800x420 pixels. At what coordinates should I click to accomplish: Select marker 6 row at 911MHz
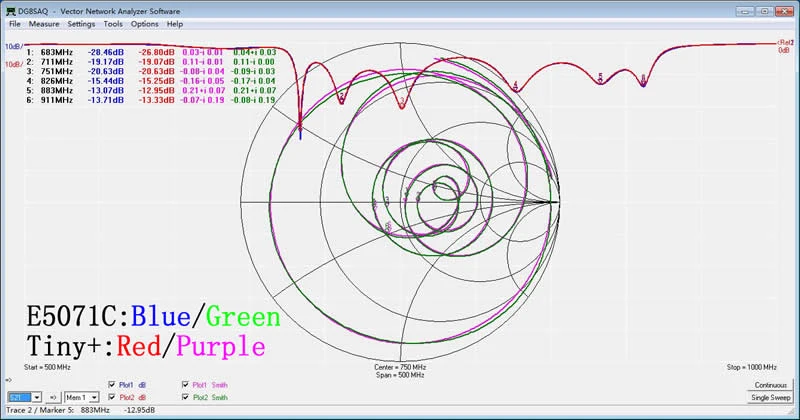click(152, 100)
